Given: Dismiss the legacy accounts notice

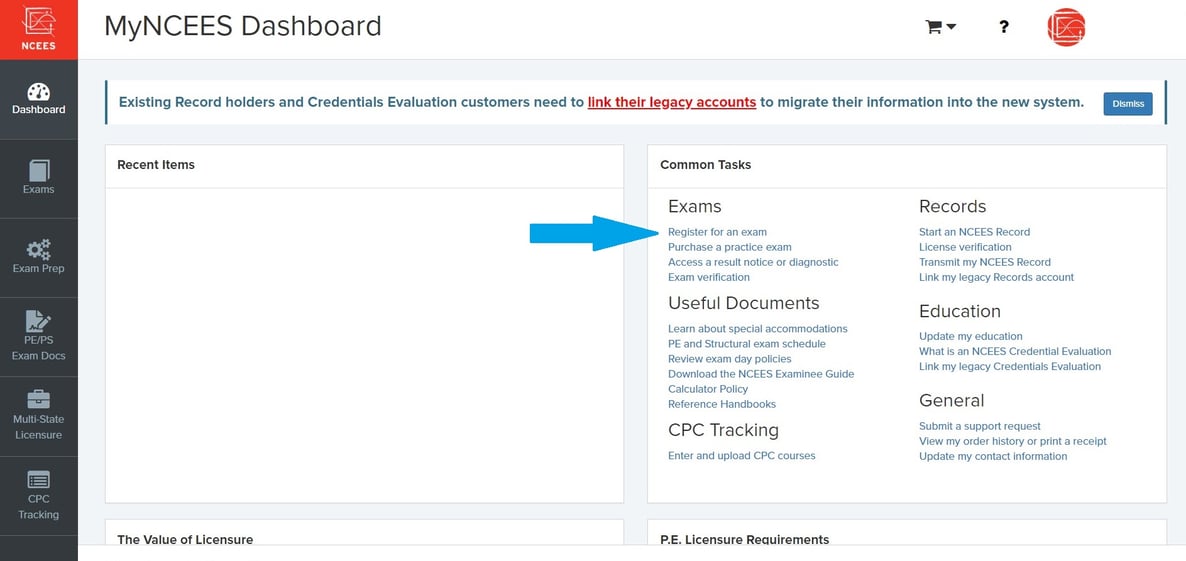Looking at the screenshot, I should [1127, 104].
